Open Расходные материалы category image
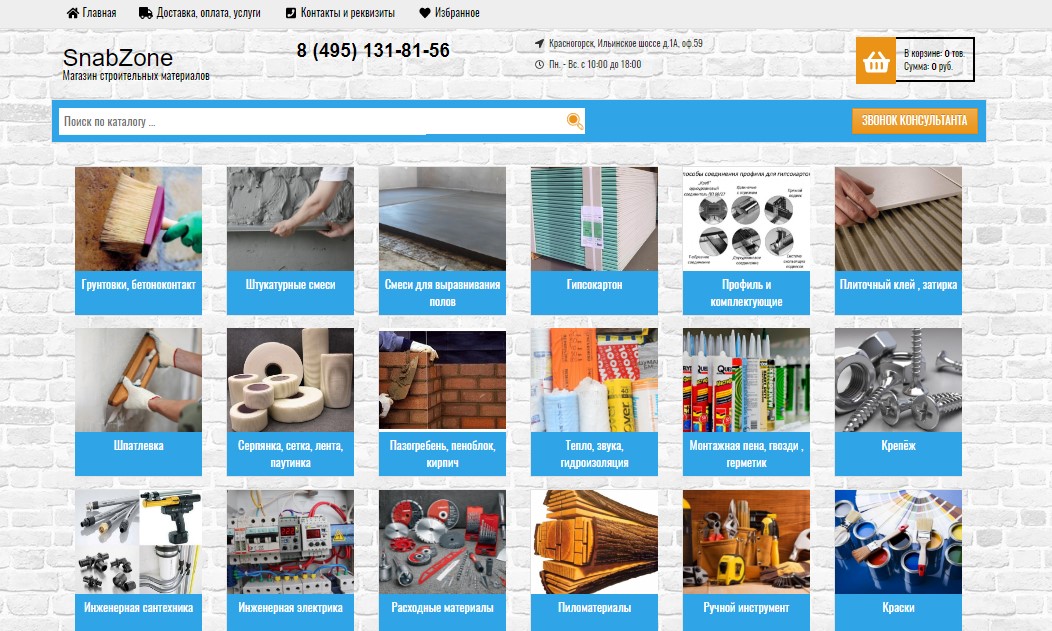 [442, 542]
